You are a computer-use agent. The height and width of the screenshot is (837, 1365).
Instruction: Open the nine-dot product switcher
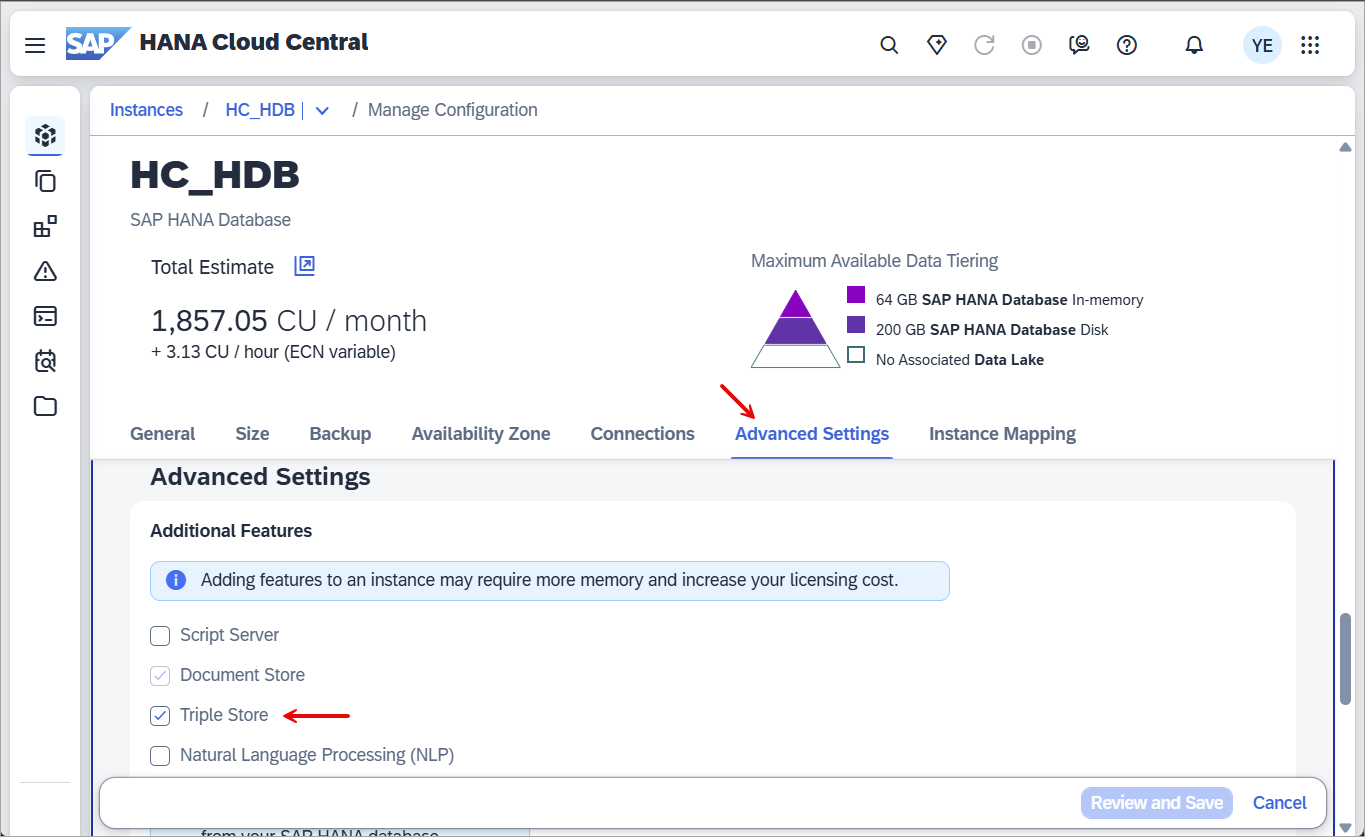1310,45
